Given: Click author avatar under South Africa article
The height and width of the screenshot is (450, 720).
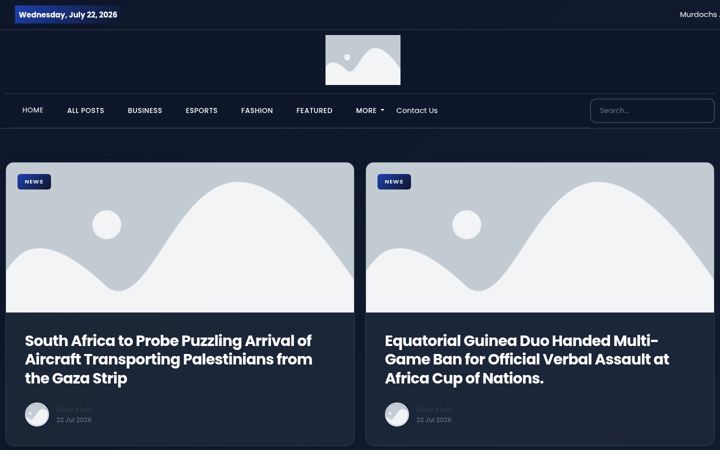Looking at the screenshot, I should 37,414.
